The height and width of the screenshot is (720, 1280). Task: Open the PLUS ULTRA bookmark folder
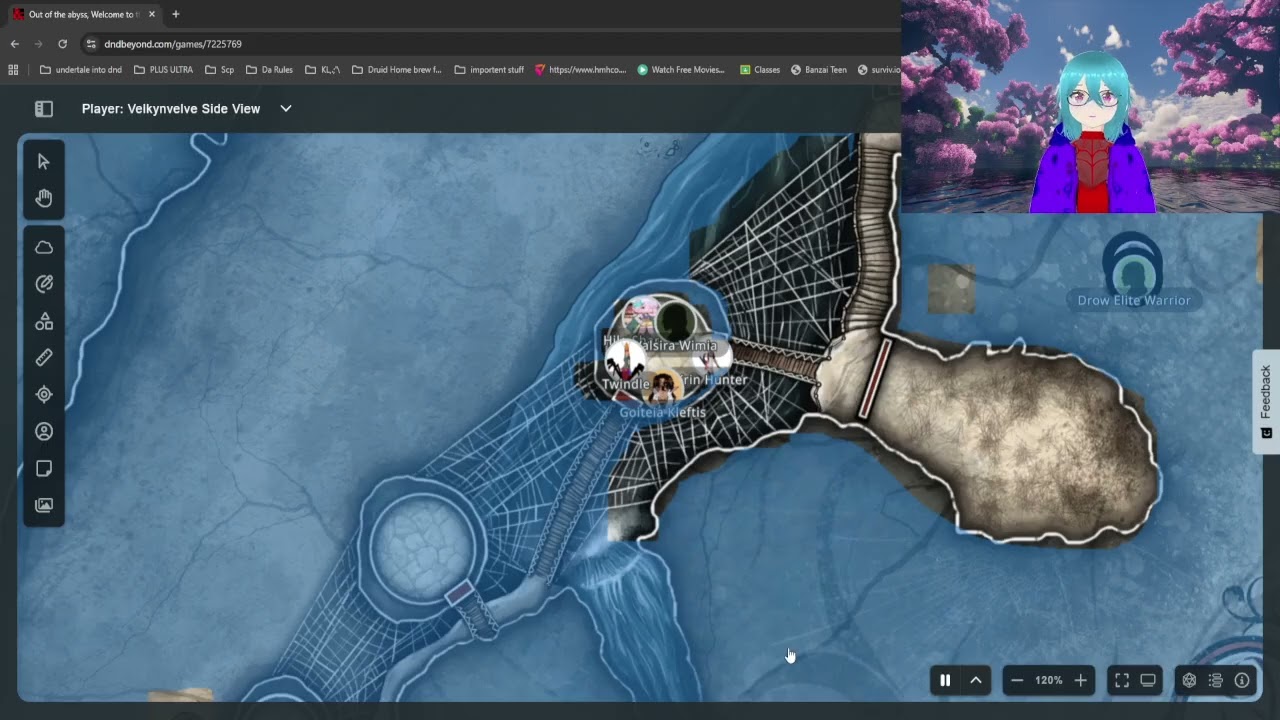point(164,70)
